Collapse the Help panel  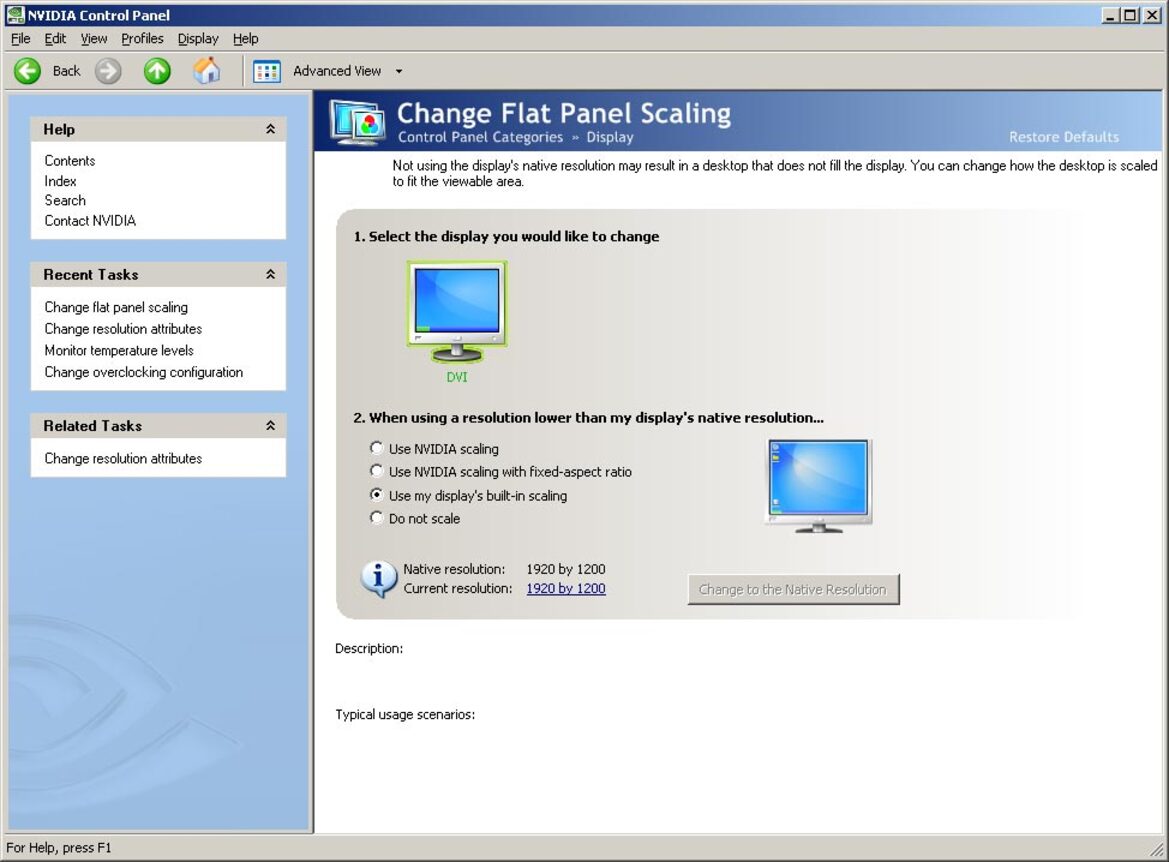pyautogui.click(x=271, y=129)
